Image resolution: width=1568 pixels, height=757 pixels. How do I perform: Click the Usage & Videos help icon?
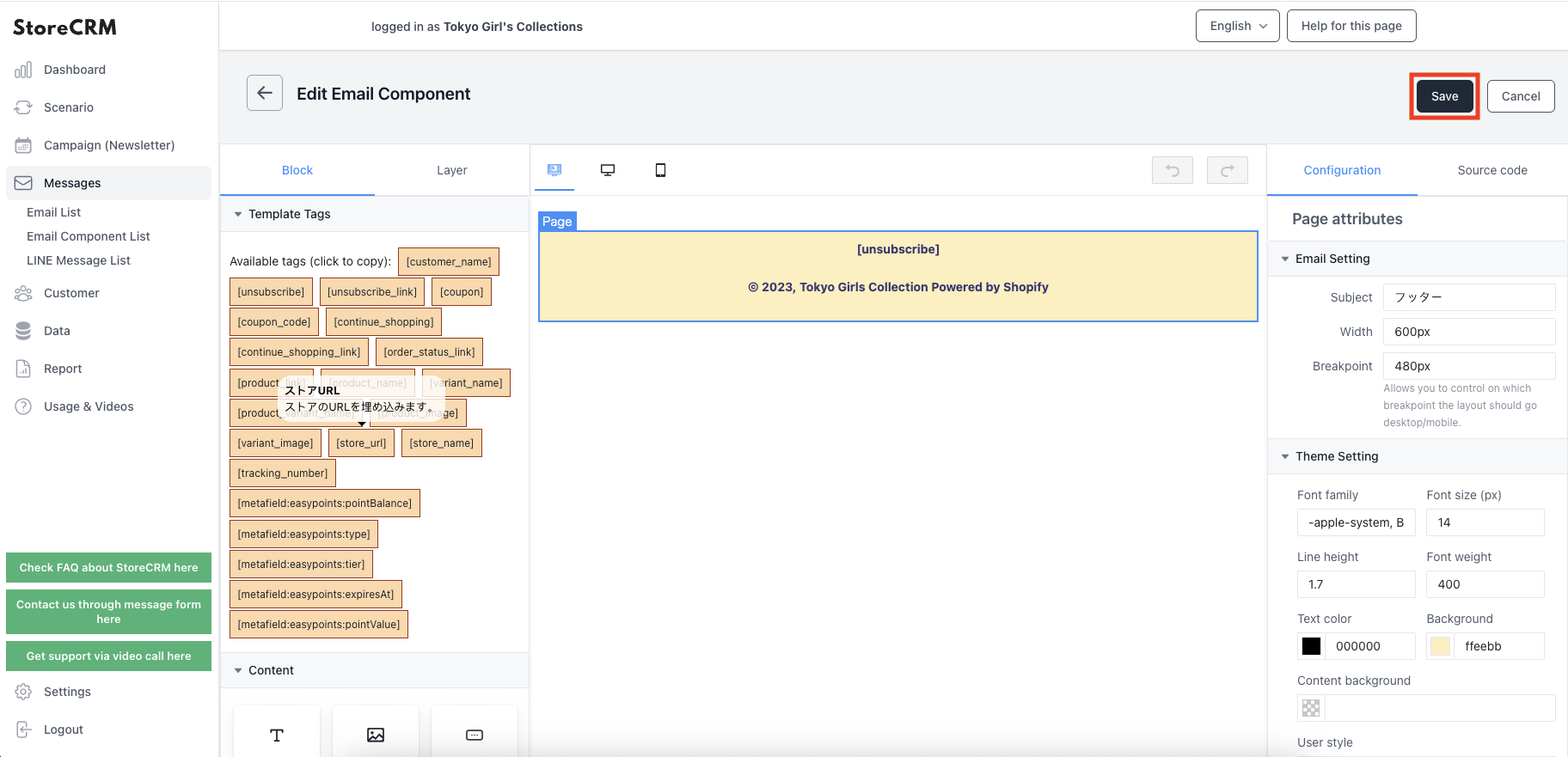[23, 406]
